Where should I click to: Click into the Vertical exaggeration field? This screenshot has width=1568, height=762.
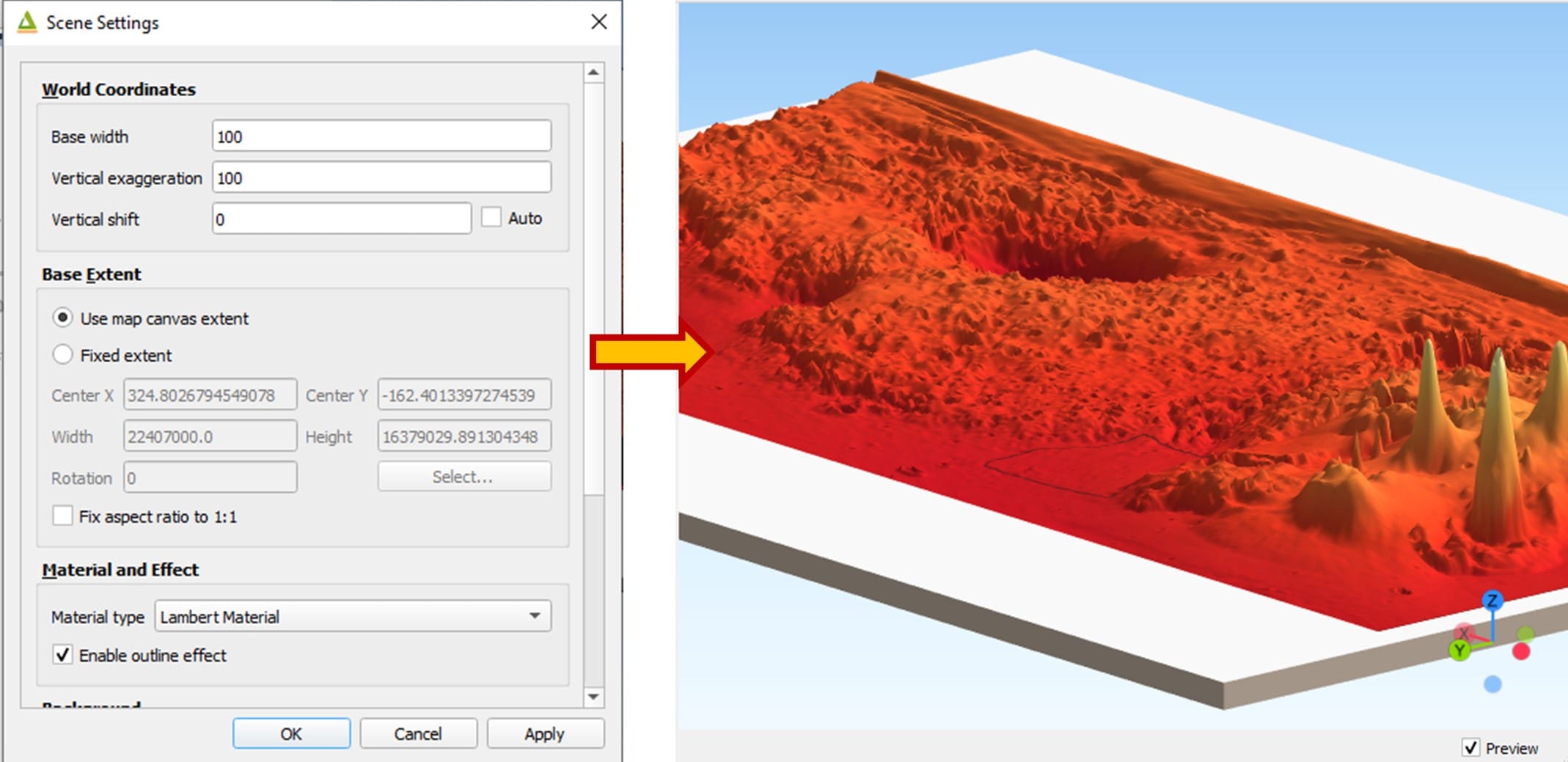coord(381,177)
